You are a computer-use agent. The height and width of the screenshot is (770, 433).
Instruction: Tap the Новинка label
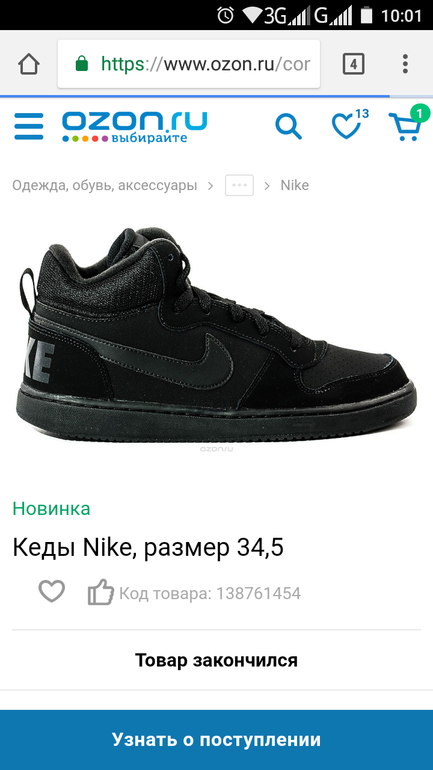52,508
